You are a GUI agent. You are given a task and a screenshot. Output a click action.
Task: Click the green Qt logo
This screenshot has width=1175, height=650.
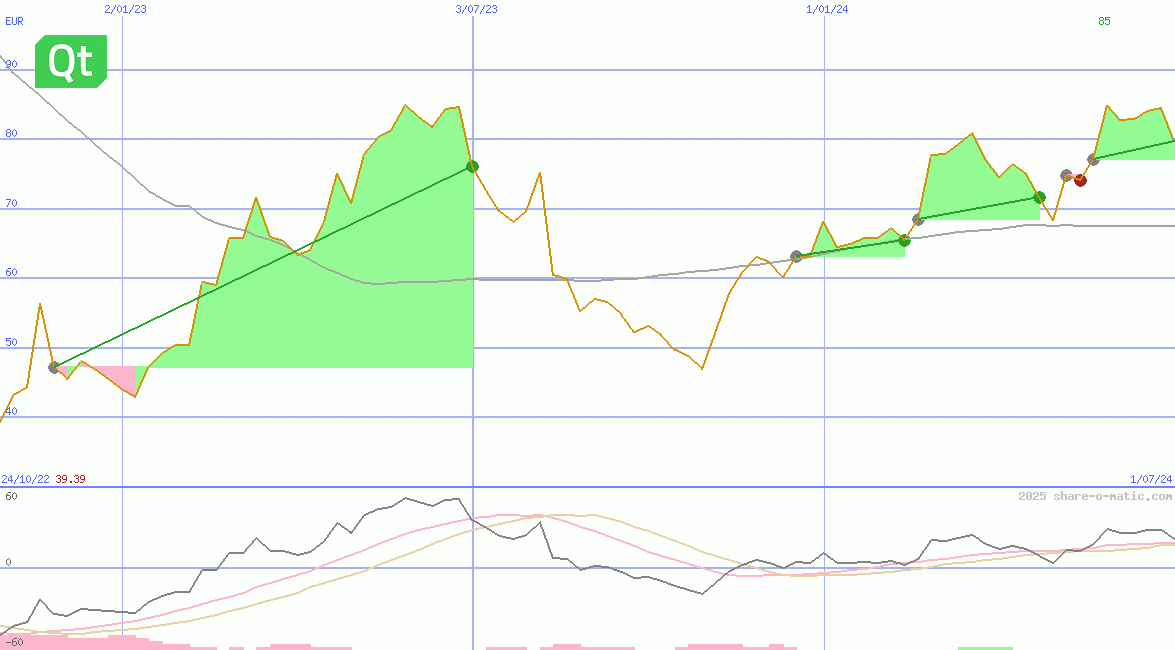coord(70,62)
